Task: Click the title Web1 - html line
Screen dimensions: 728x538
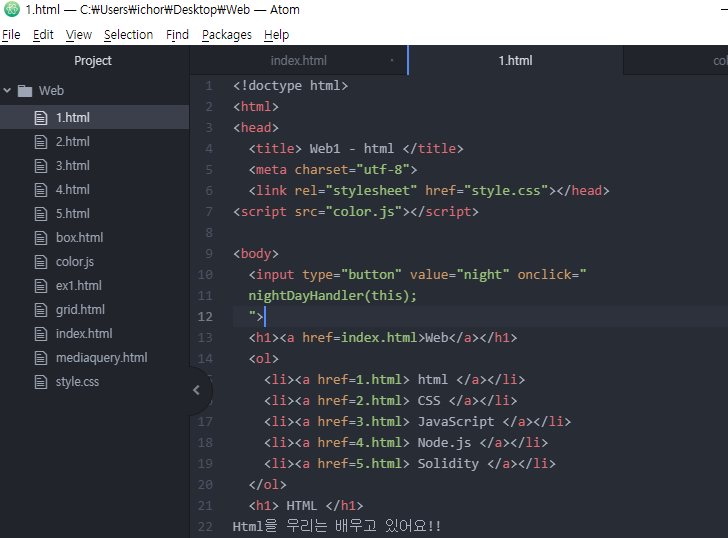Action: pos(356,149)
